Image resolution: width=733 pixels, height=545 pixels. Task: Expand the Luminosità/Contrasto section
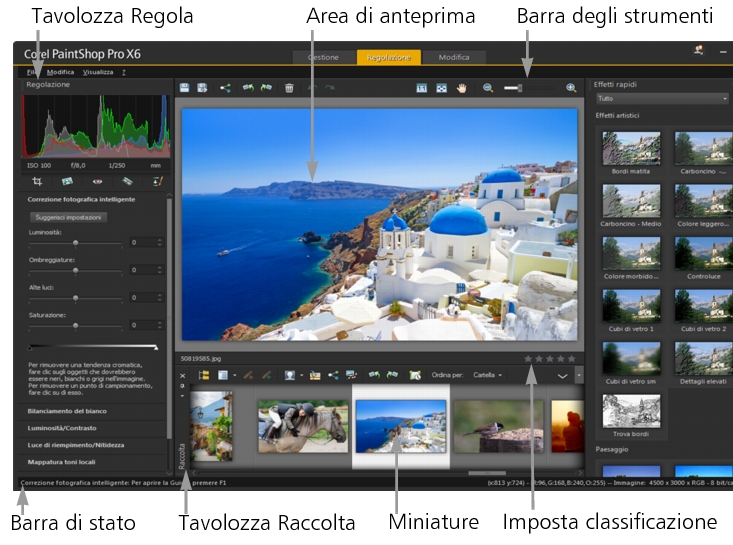[63, 427]
